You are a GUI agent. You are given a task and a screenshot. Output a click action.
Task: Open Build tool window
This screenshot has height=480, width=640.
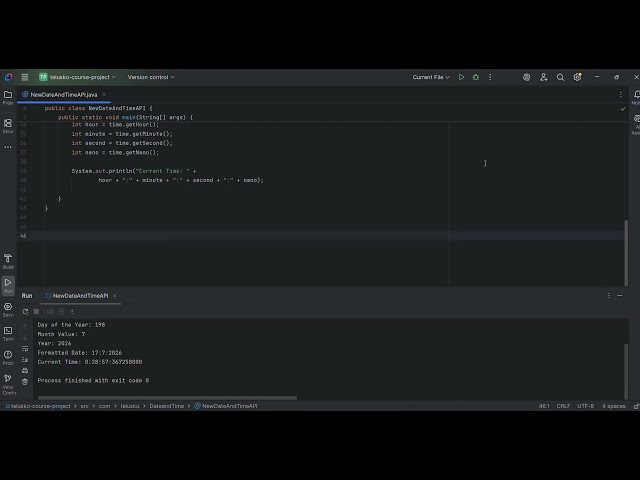pyautogui.click(x=8, y=261)
